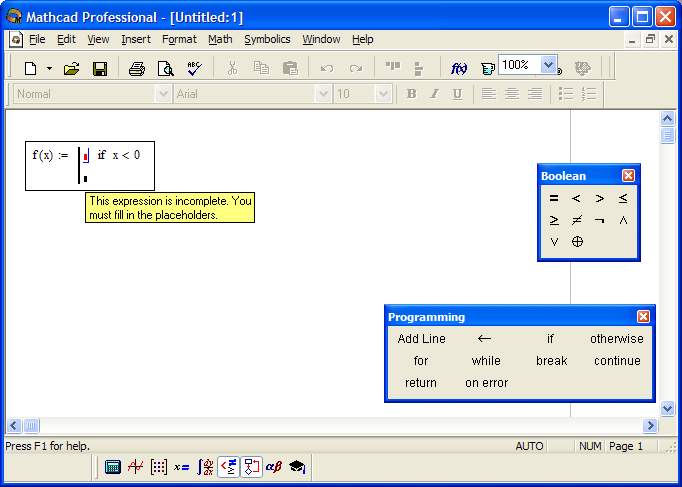
Task: Insert 'while' loop from Programming palette
Action: [486, 361]
